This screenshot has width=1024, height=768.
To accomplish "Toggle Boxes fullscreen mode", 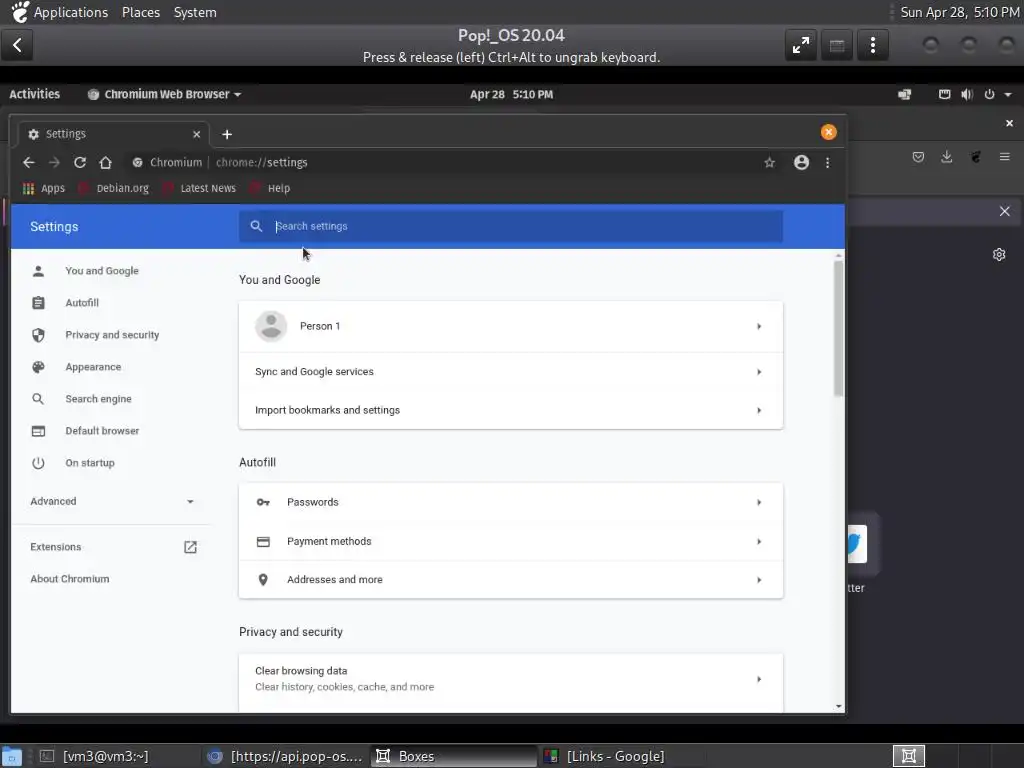I will click(801, 45).
